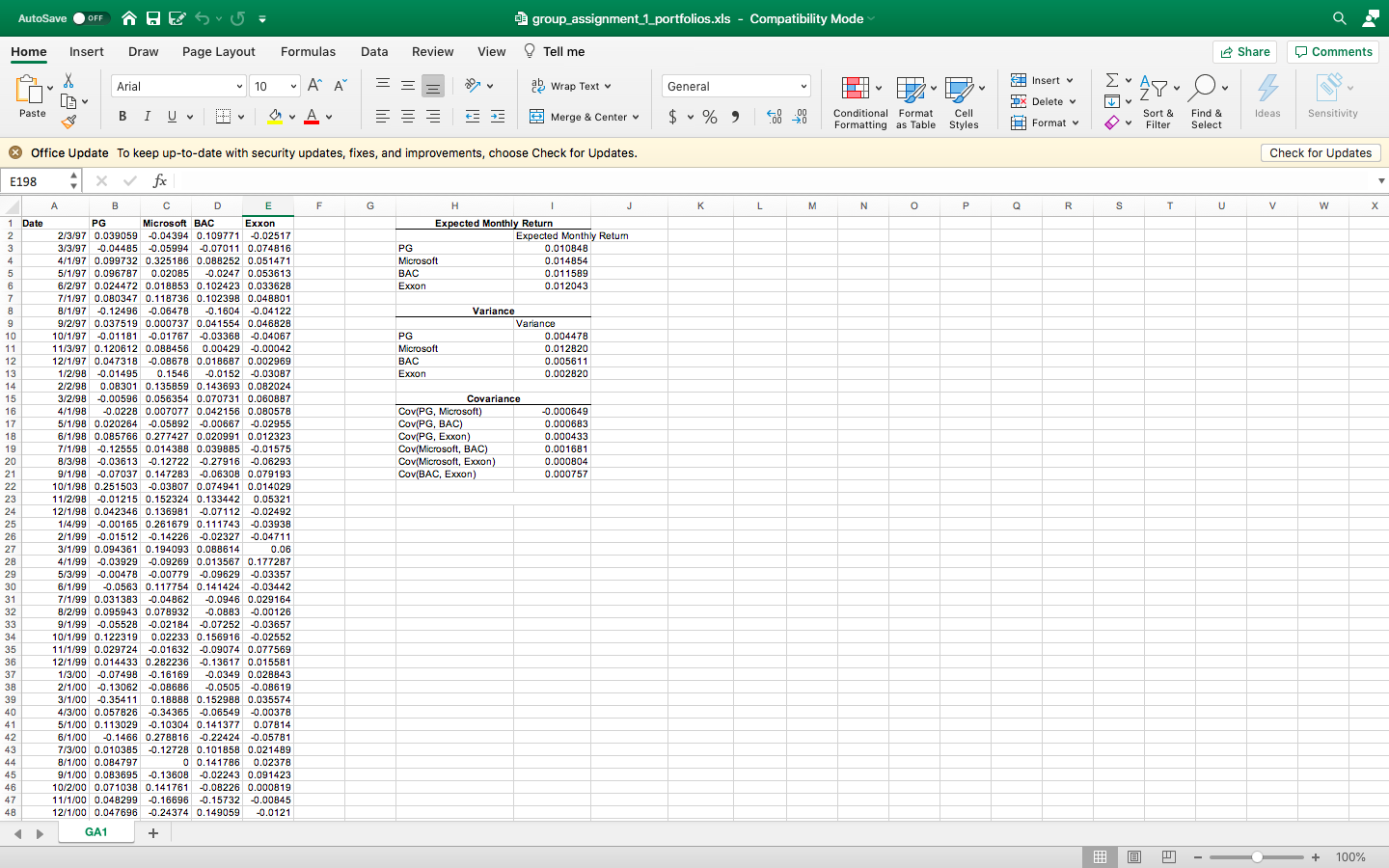Image resolution: width=1389 pixels, height=868 pixels.
Task: Click the AutoSum icon
Action: coord(1112,80)
